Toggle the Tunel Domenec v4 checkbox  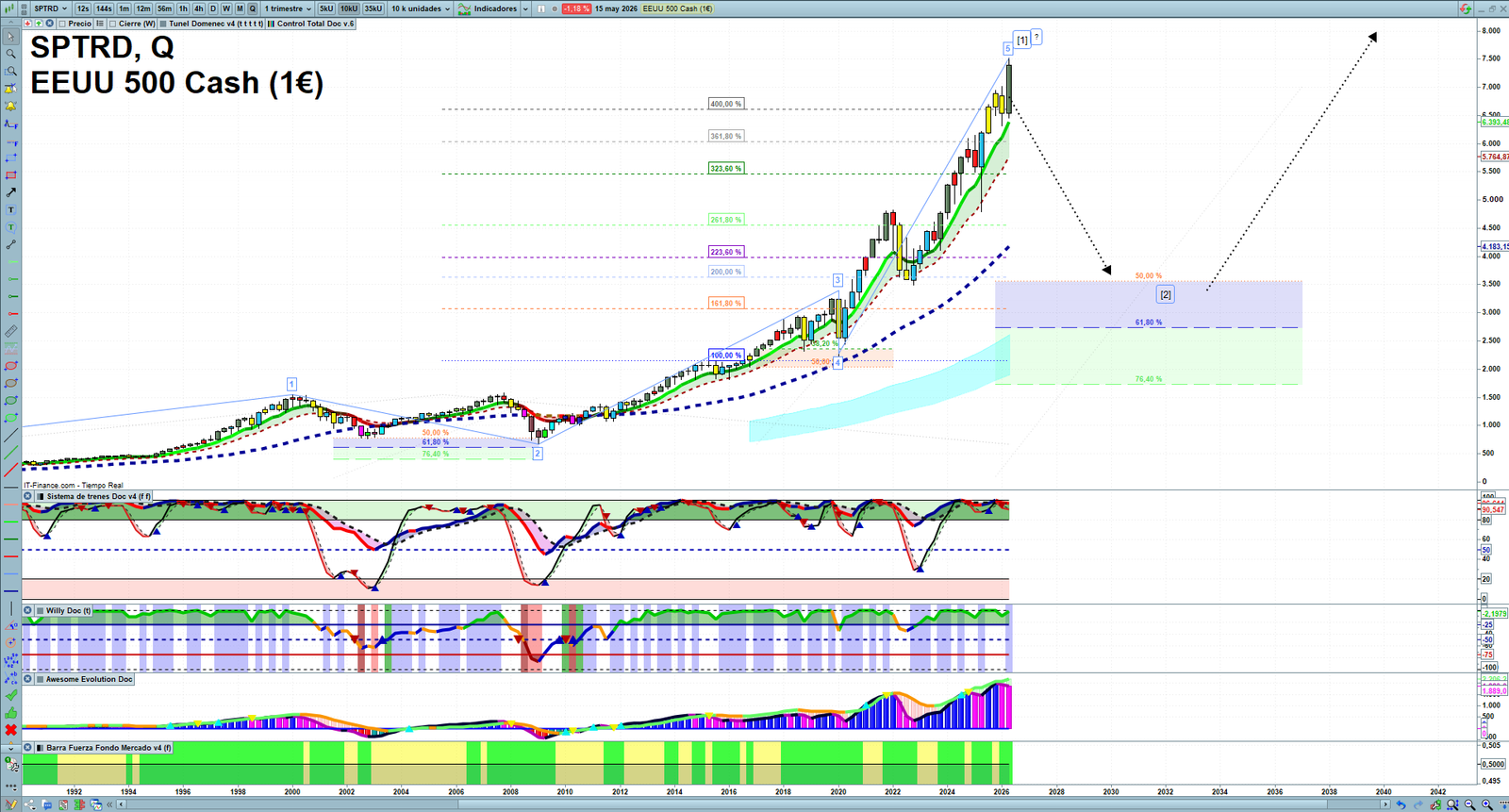coord(163,24)
